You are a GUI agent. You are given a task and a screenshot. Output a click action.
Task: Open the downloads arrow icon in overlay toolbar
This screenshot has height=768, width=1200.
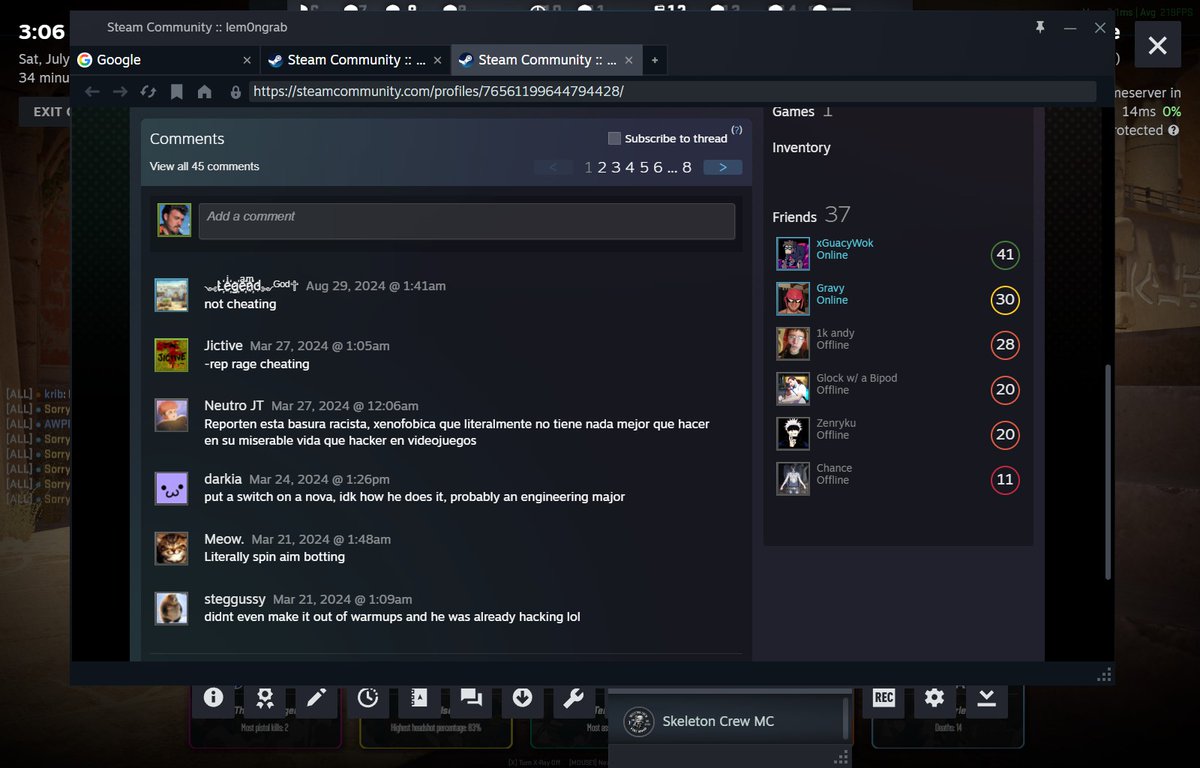coord(522,698)
